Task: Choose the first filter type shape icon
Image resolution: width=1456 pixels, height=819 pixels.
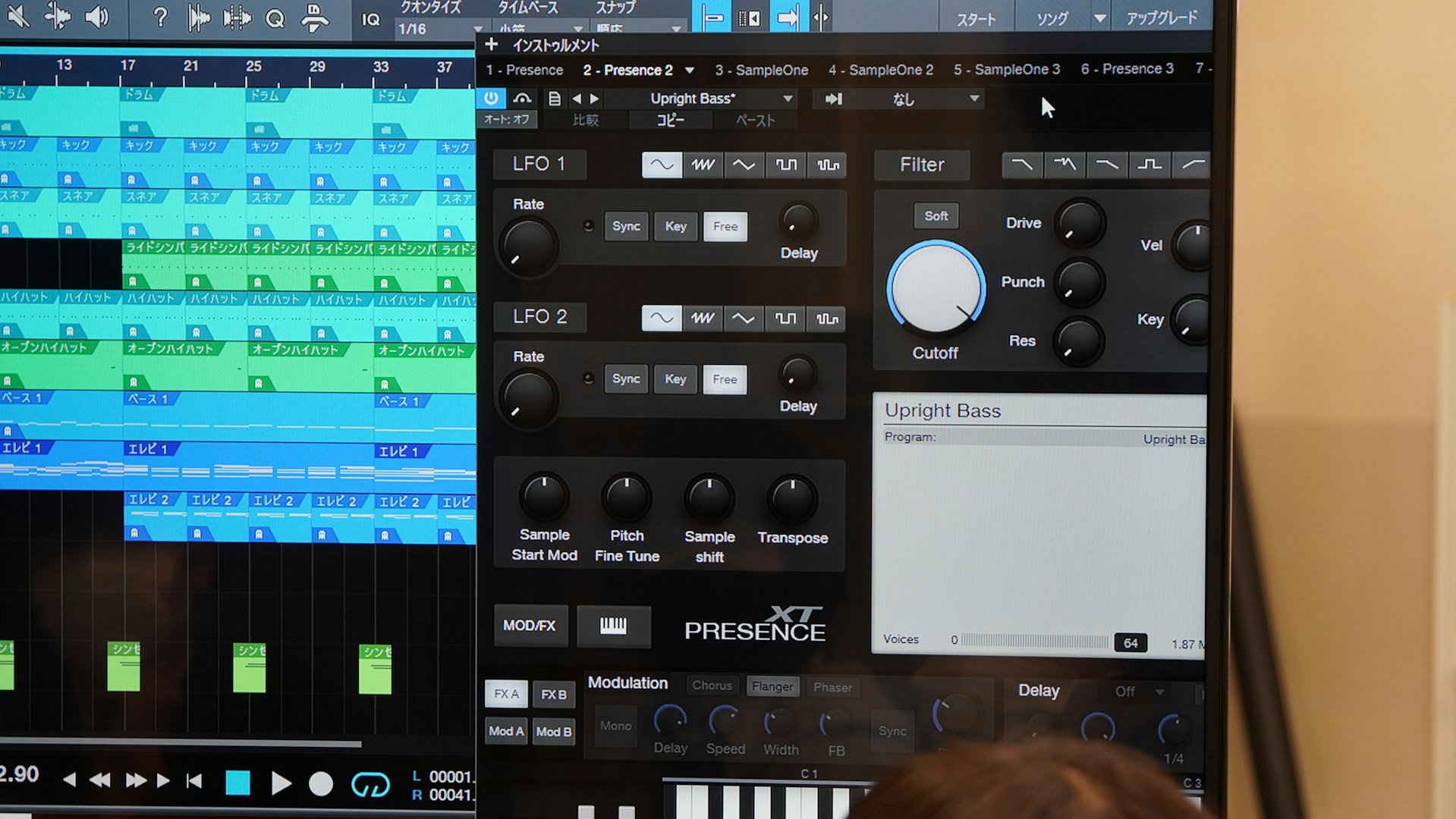Action: tap(1021, 165)
